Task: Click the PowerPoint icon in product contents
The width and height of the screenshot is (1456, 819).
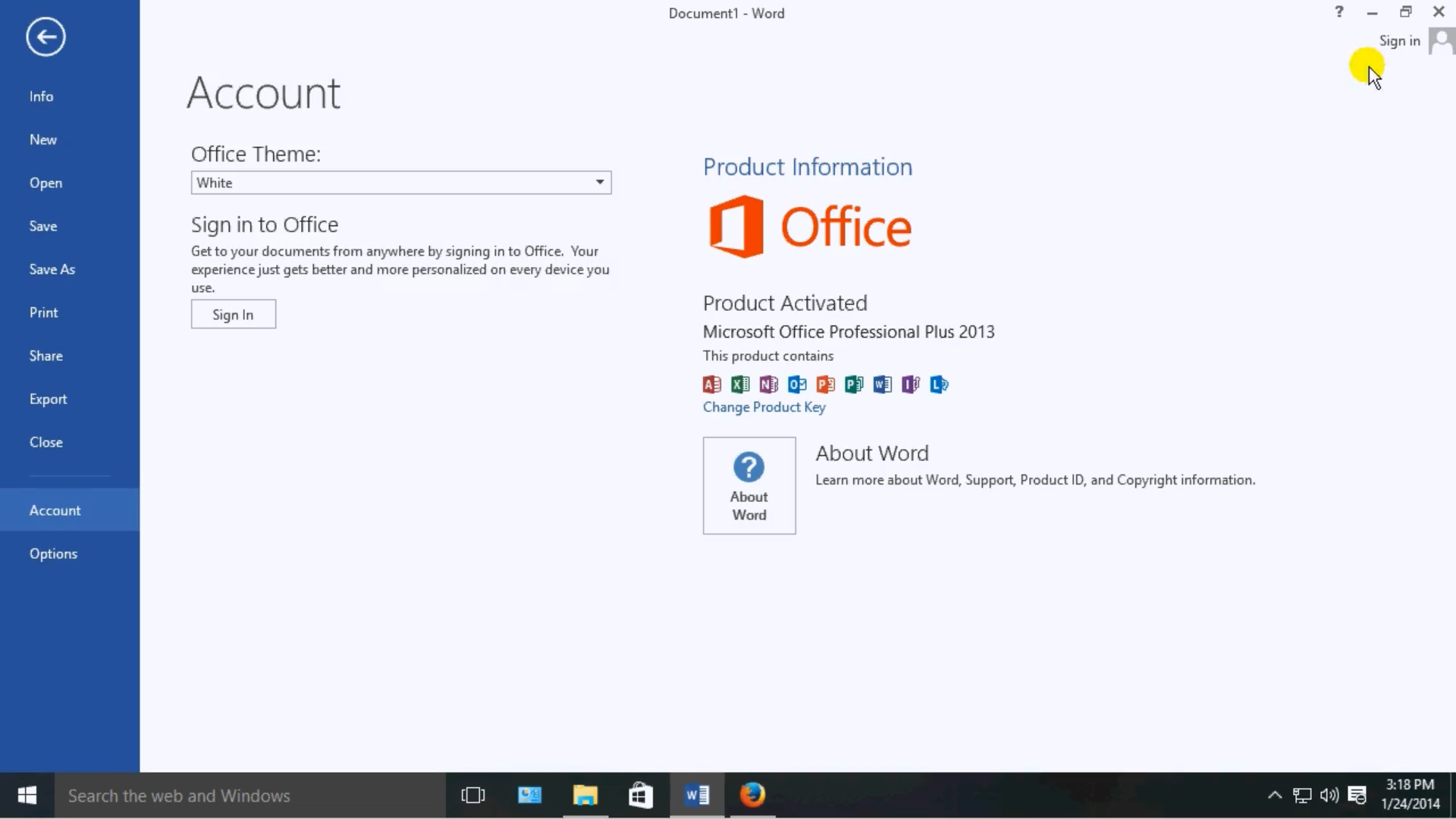Action: pyautogui.click(x=825, y=384)
